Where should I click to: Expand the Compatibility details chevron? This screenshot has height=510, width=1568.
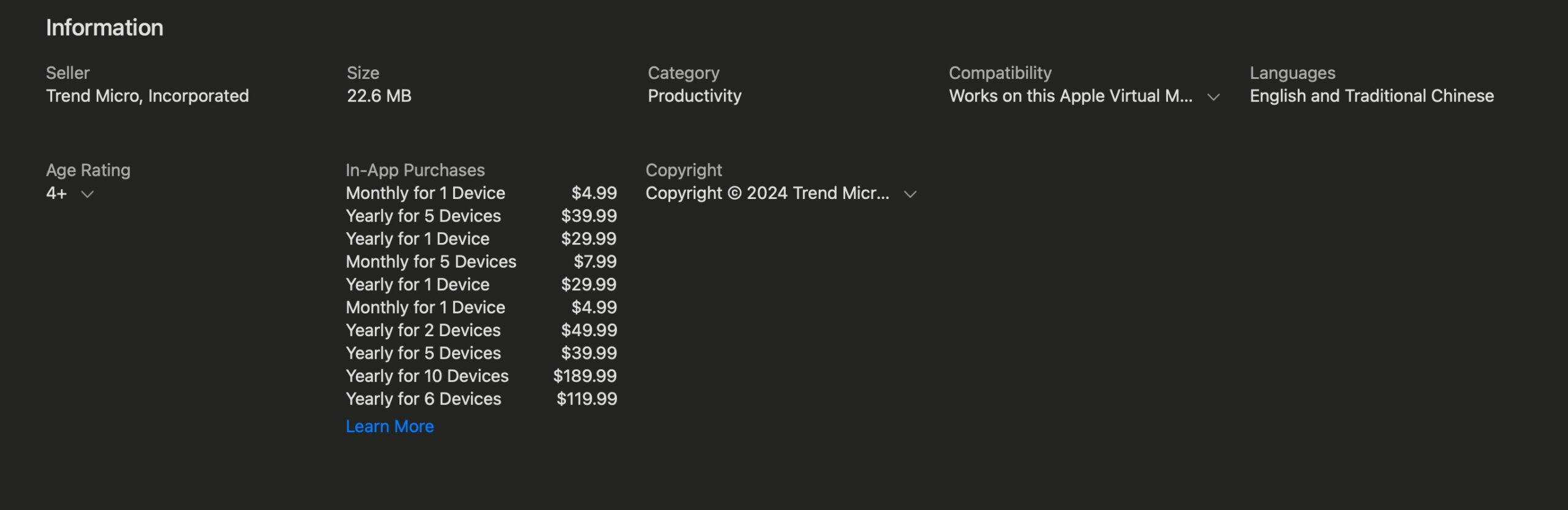[1213, 97]
